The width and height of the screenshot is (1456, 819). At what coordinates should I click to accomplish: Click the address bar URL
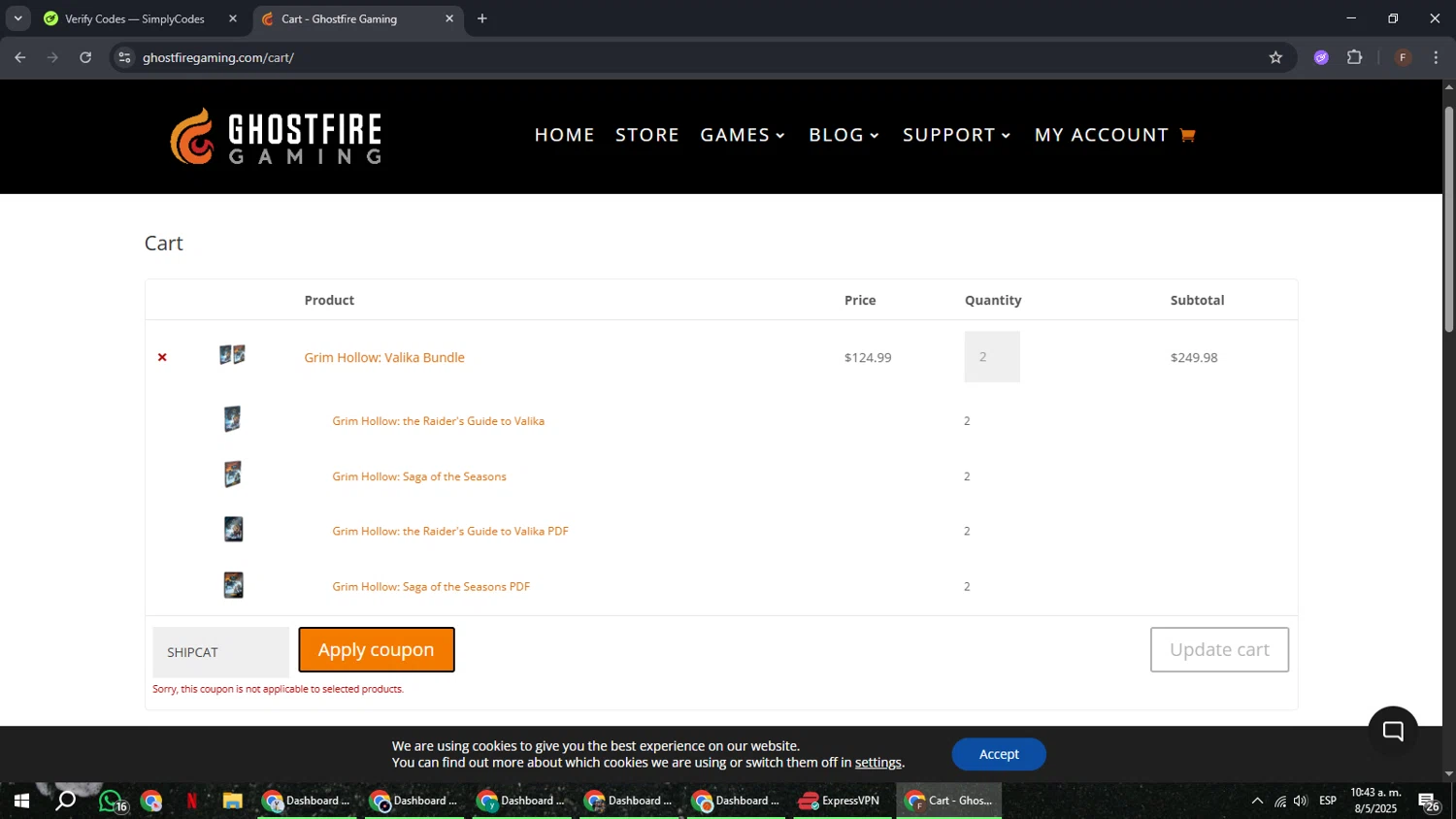click(218, 57)
